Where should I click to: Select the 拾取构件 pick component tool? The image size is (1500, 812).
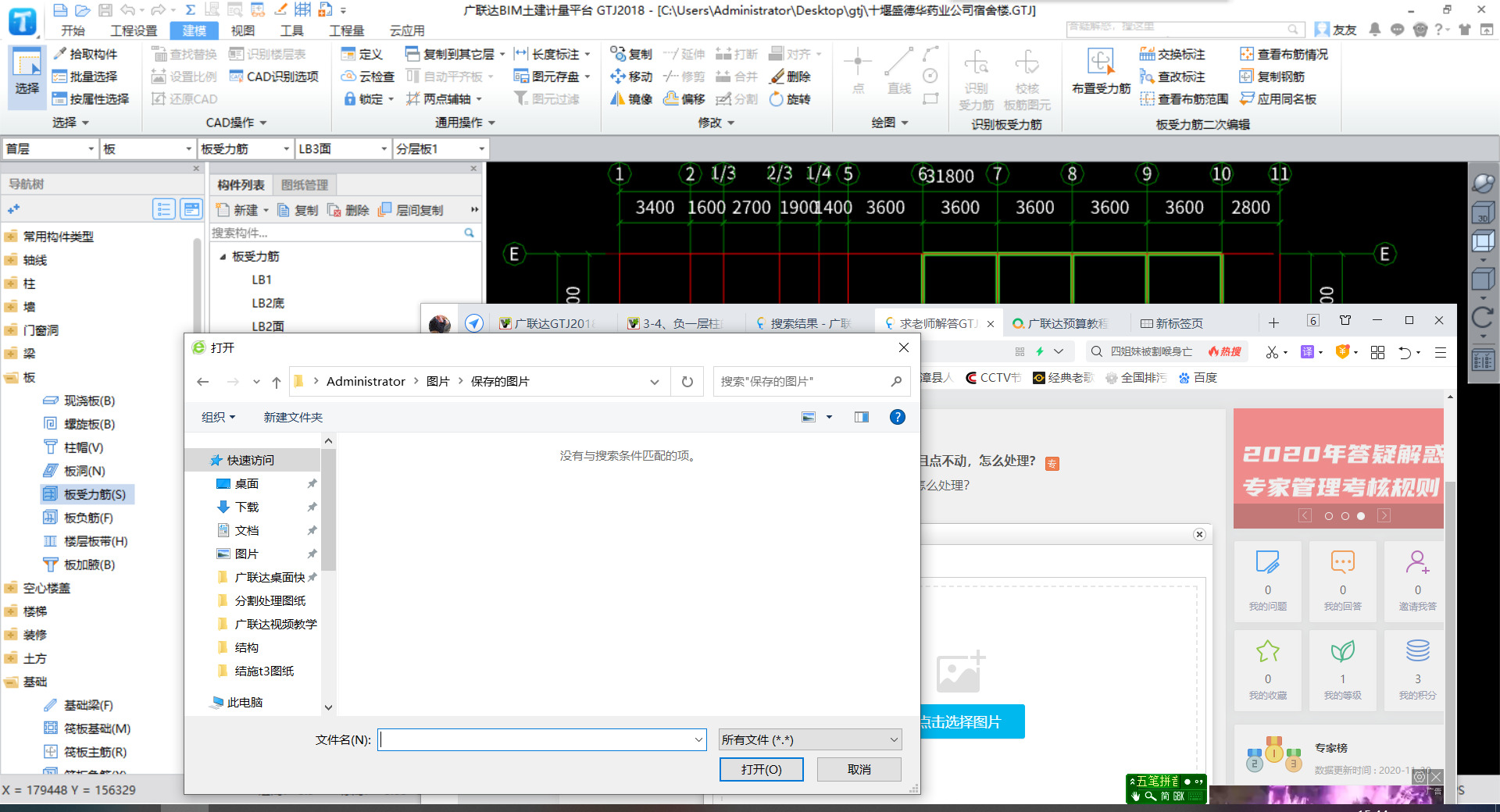[85, 54]
